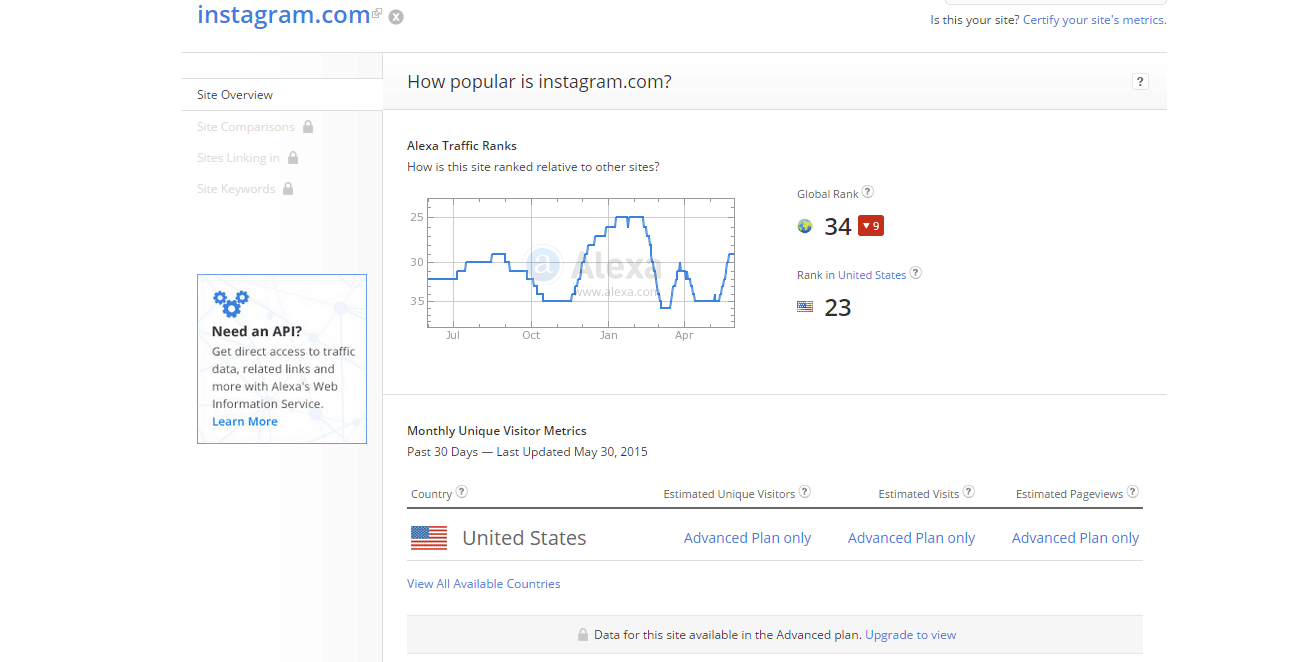Image resolution: width=1298 pixels, height=662 pixels.
Task: Click the 'How popular is instagram.com?' heading
Action: tap(539, 82)
